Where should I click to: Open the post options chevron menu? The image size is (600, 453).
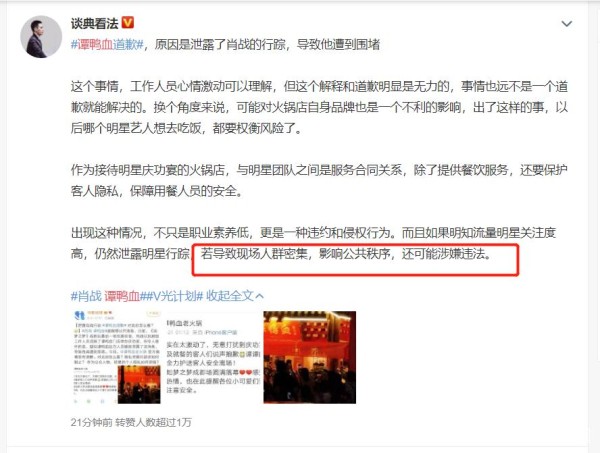[566, 24]
